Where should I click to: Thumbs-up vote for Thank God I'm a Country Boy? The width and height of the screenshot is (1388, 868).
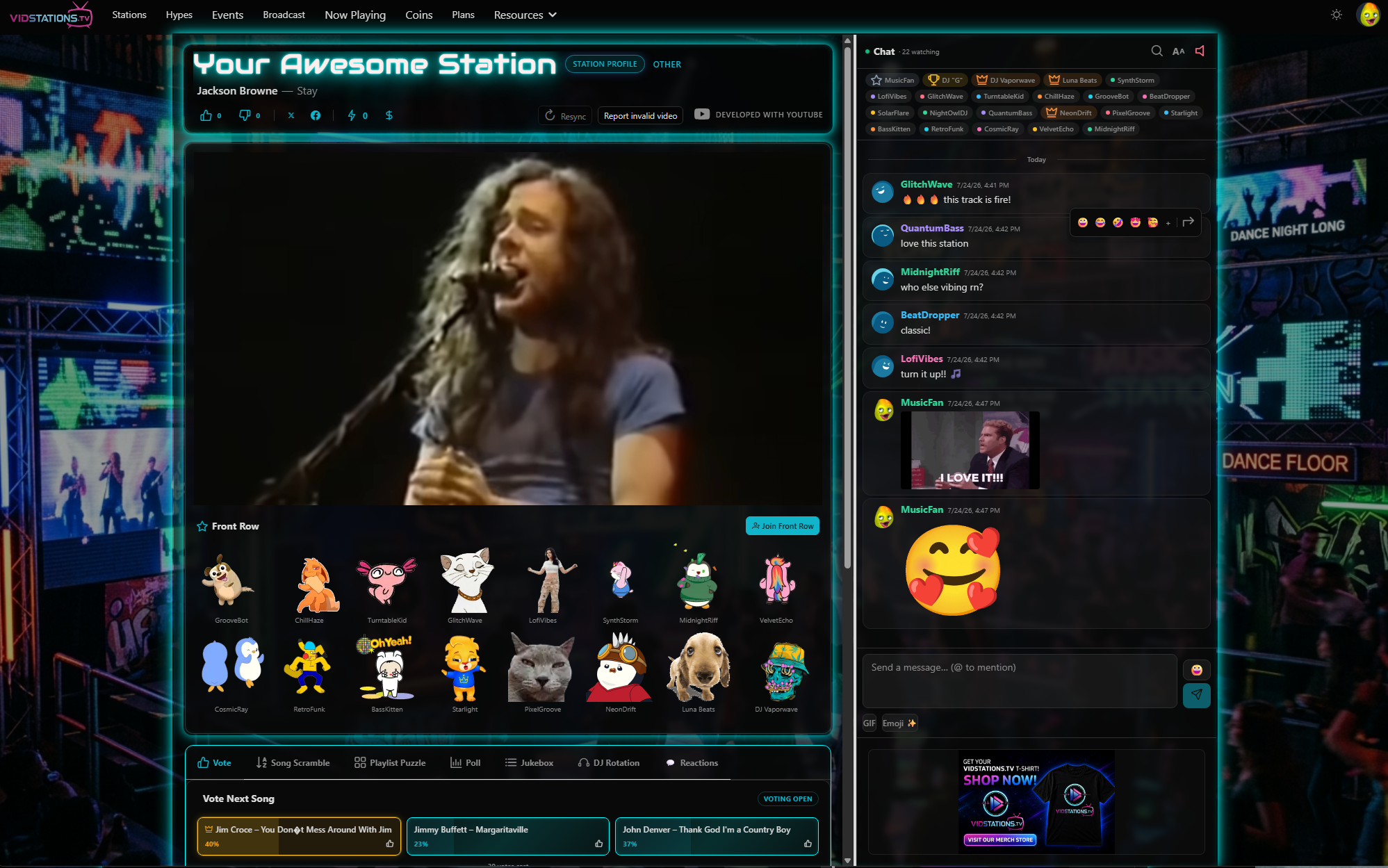coord(808,844)
